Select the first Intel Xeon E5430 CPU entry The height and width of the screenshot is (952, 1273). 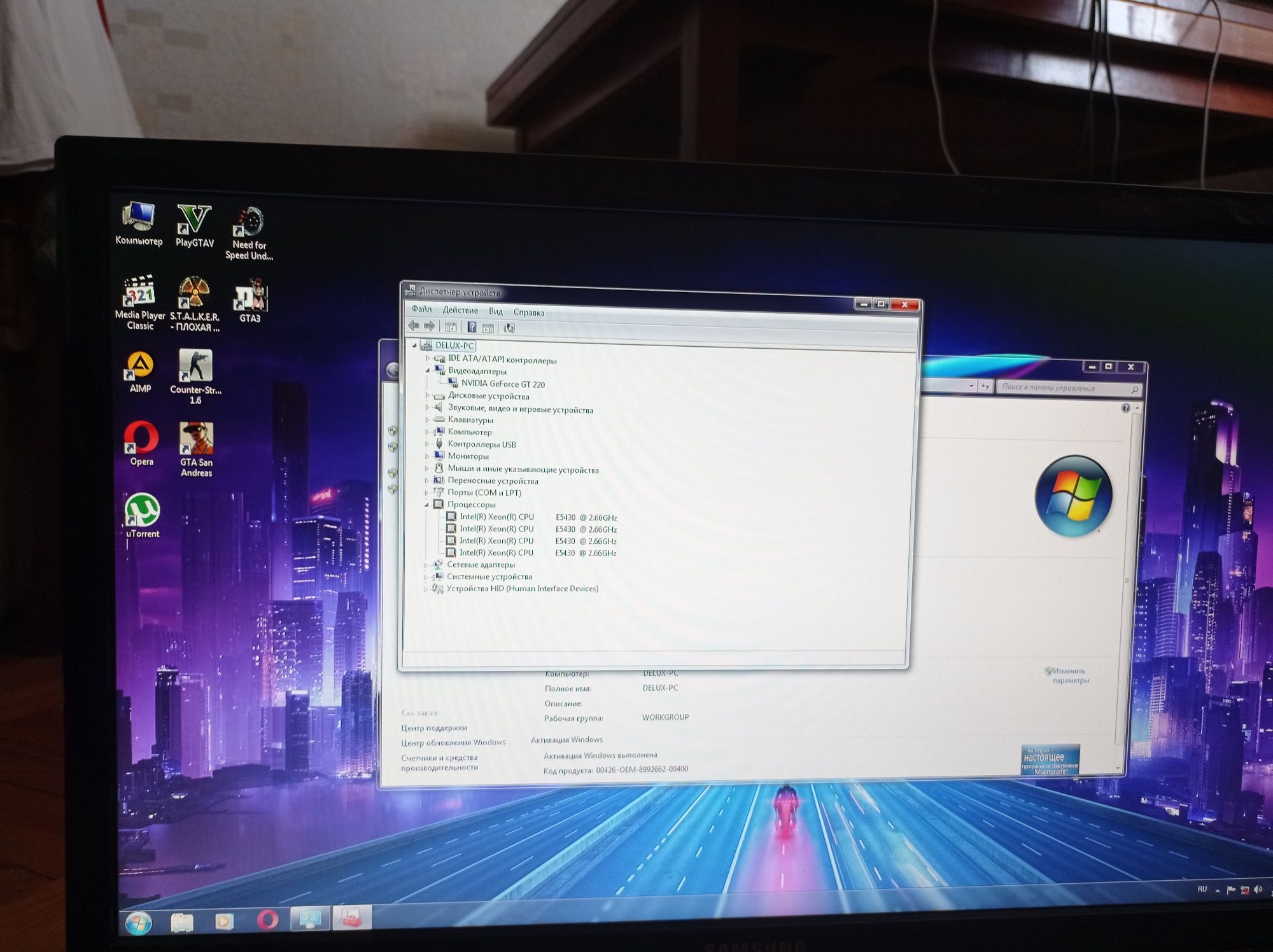click(538, 517)
